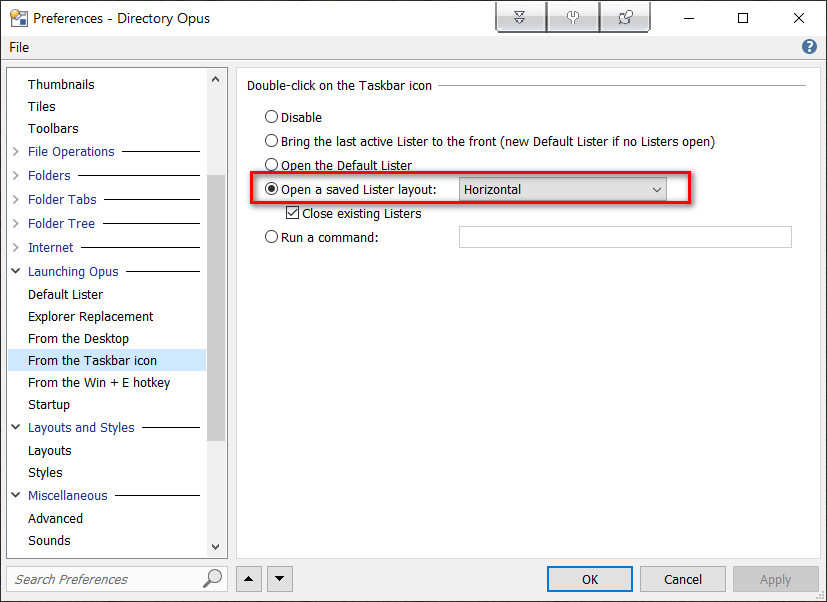Close the Preferences window
Viewport: 827px width, 602px height.
(x=799, y=18)
